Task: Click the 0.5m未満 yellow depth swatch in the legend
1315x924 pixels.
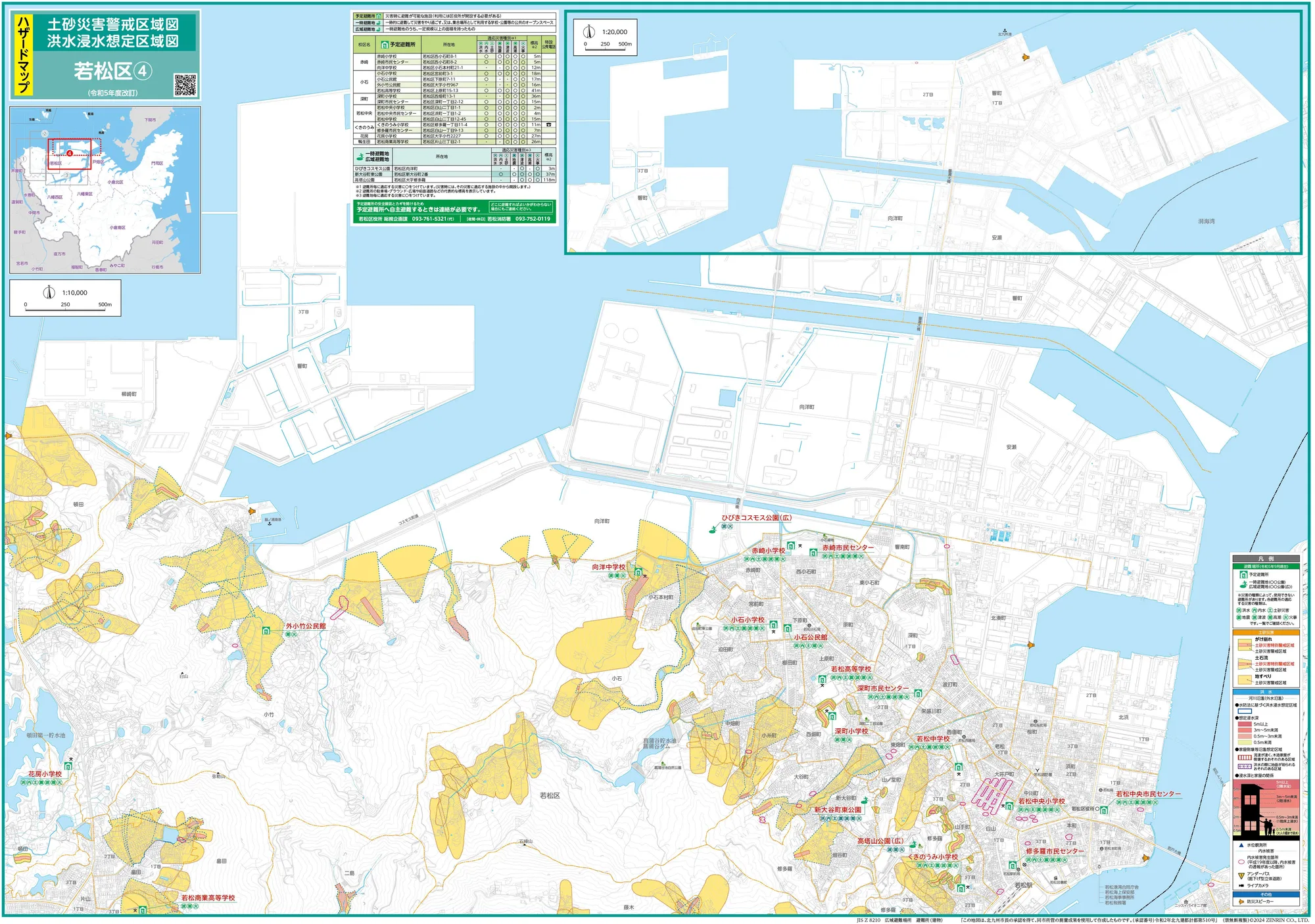Action: tap(1245, 742)
